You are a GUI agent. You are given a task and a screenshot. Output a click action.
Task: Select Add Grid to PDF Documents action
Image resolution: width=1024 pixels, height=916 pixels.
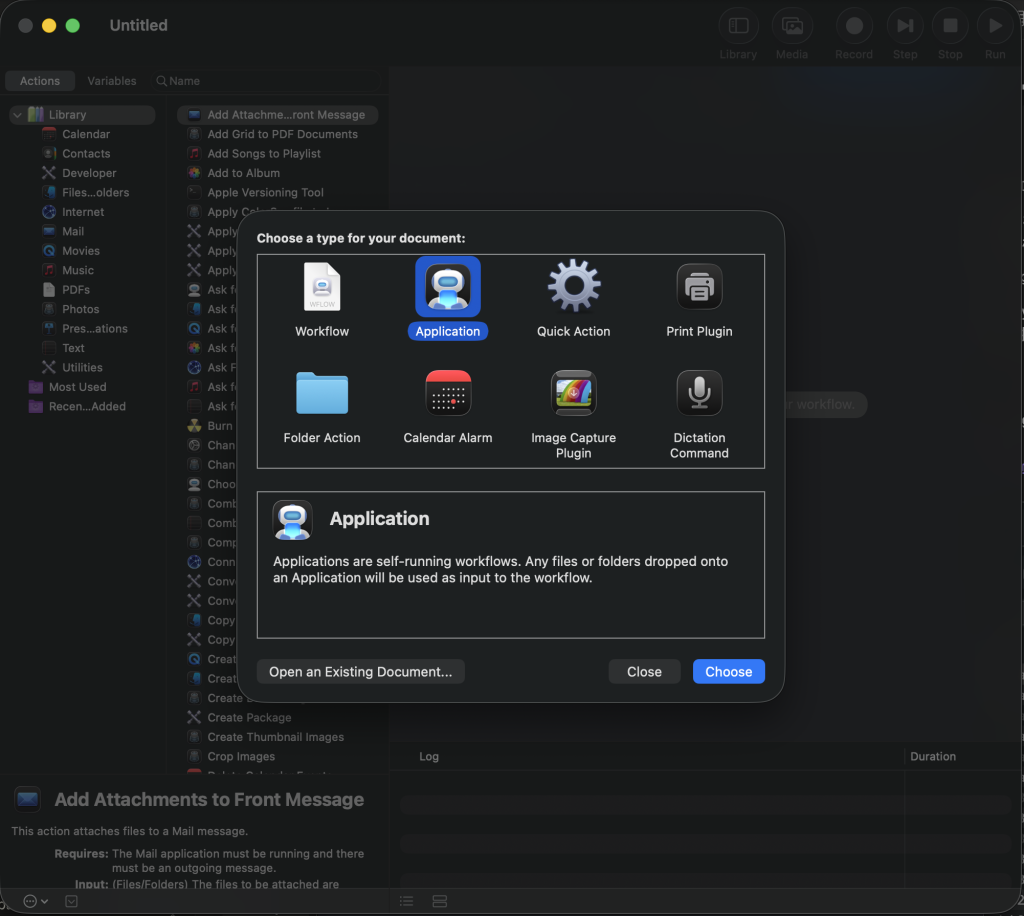click(278, 134)
